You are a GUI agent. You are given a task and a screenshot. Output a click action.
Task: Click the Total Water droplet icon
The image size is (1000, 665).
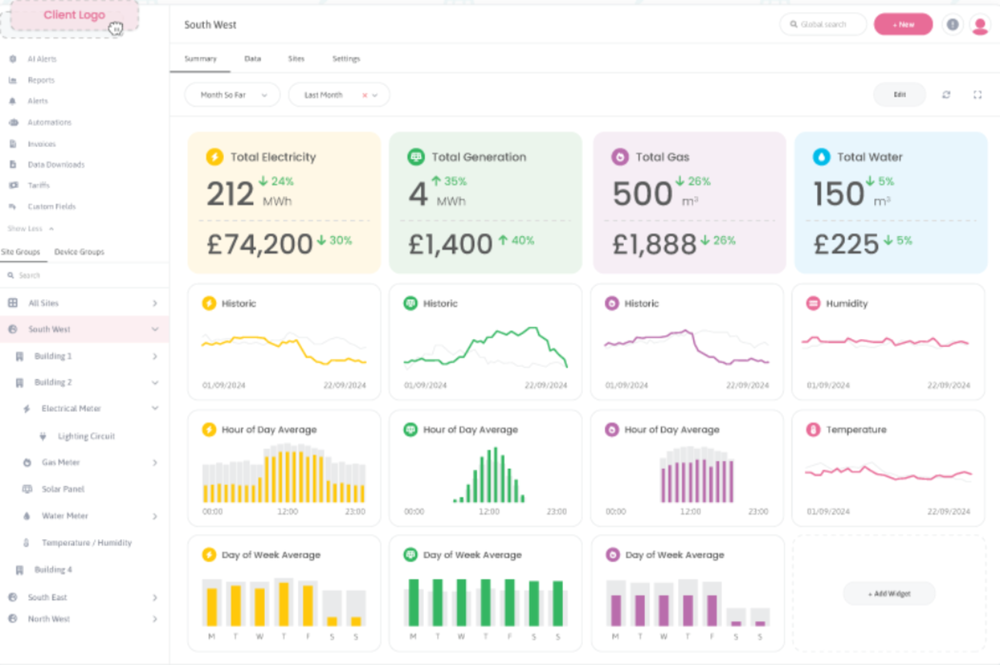coord(821,157)
